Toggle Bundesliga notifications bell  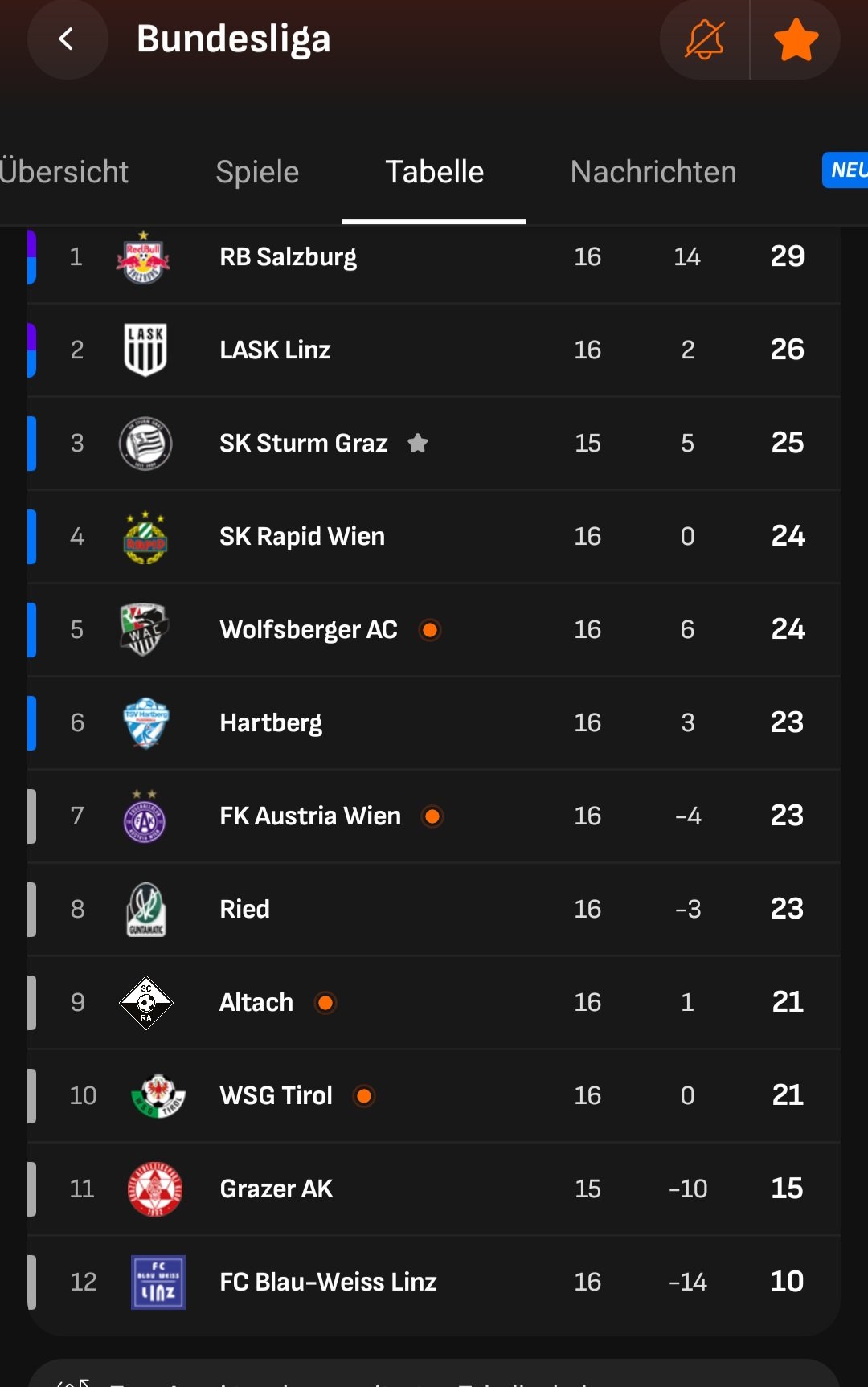point(705,39)
